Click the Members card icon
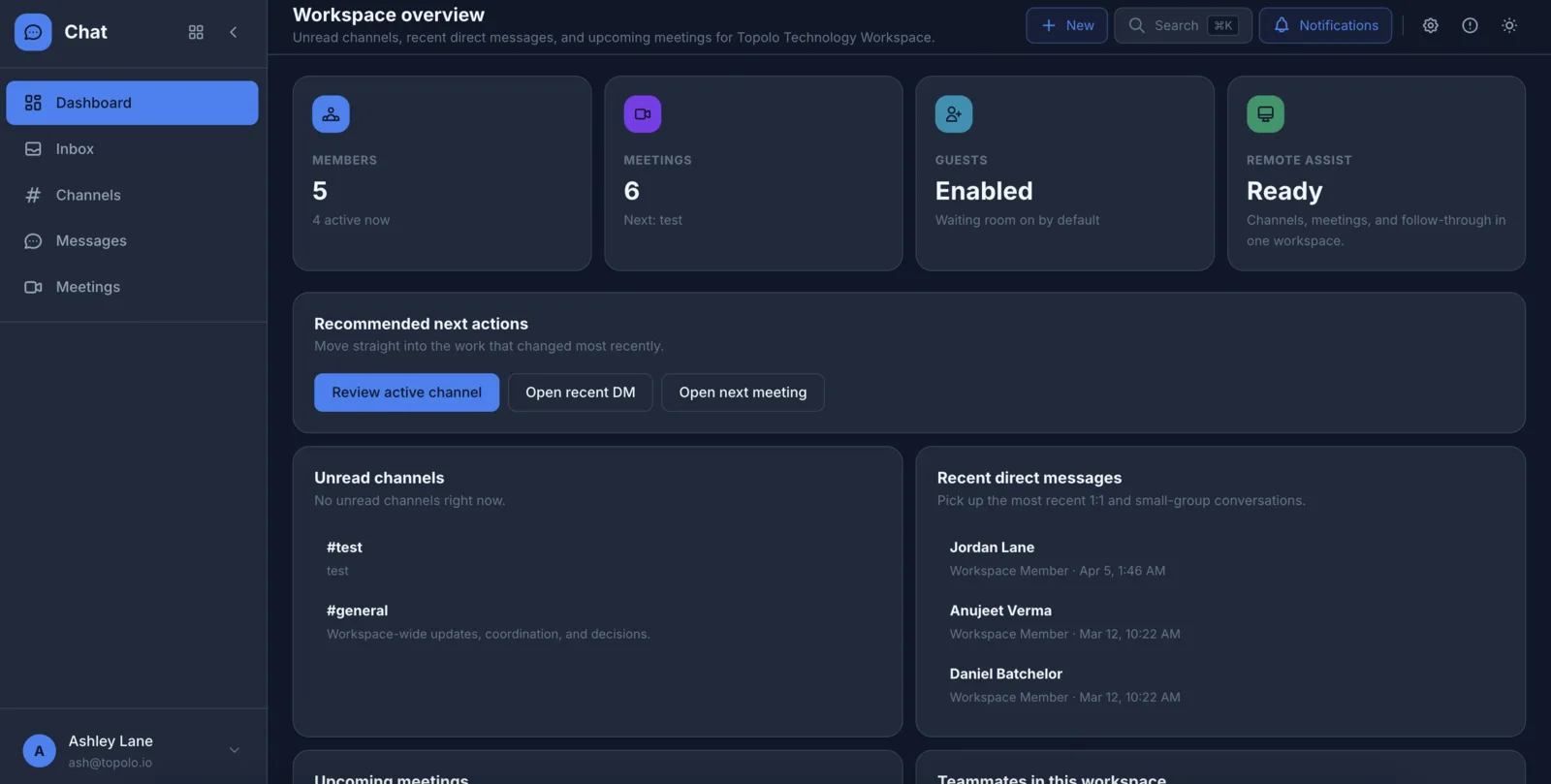The width and height of the screenshot is (1551, 784). (331, 114)
